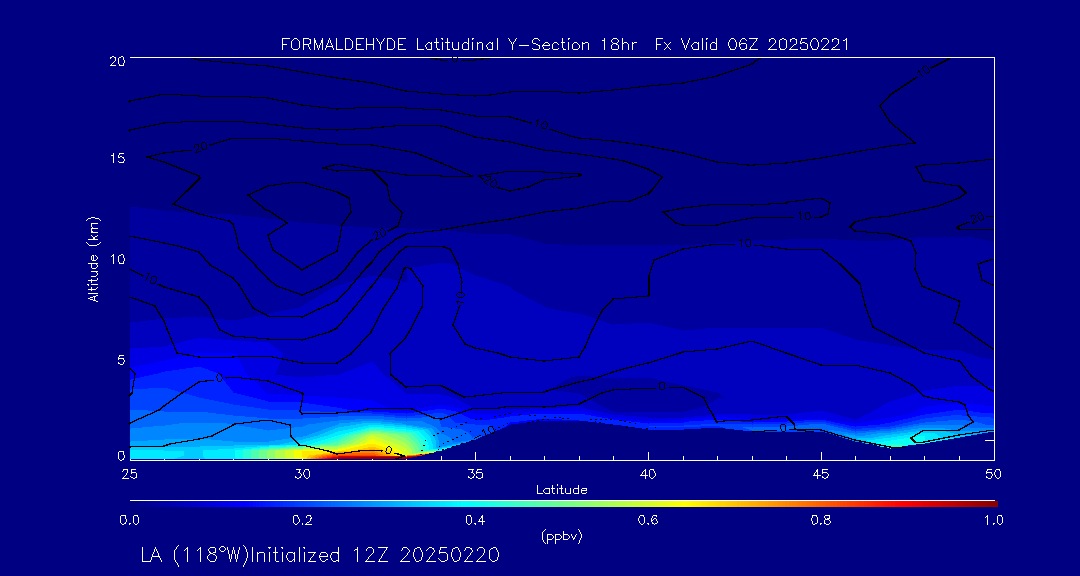Click the Altitude (km) y-axis label
The height and width of the screenshot is (576, 1080).
94,259
